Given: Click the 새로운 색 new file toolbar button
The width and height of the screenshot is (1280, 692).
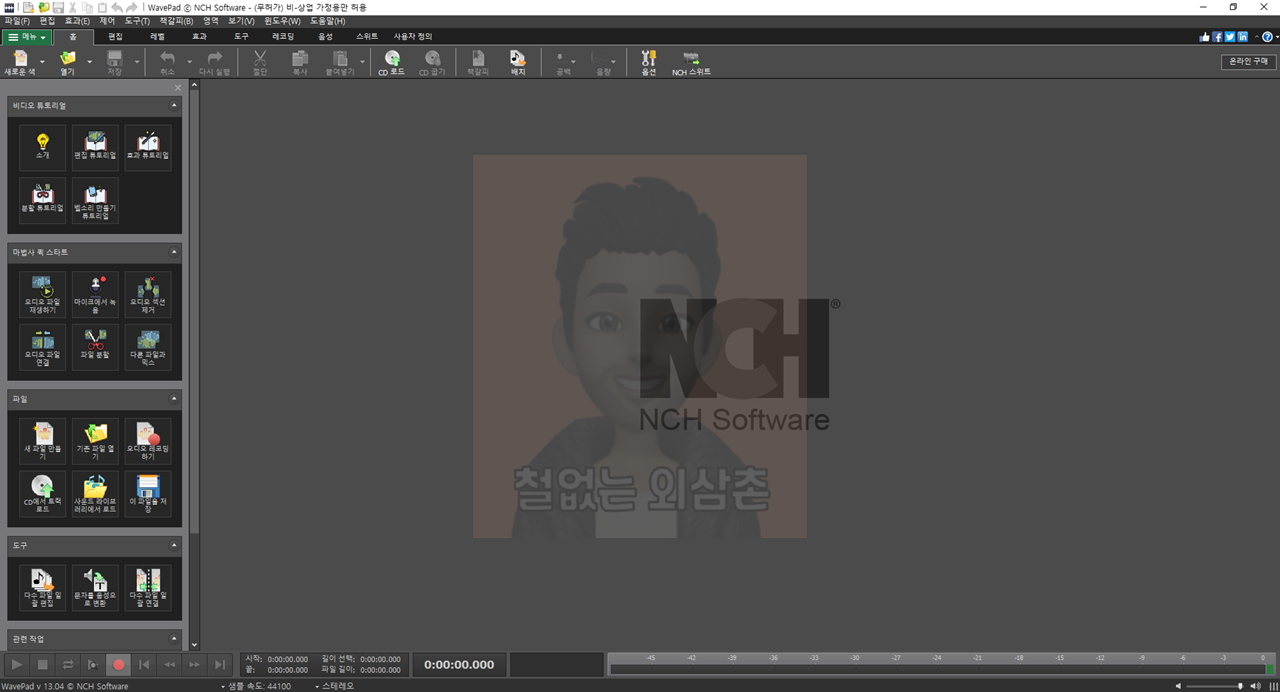Looking at the screenshot, I should pos(20,63).
